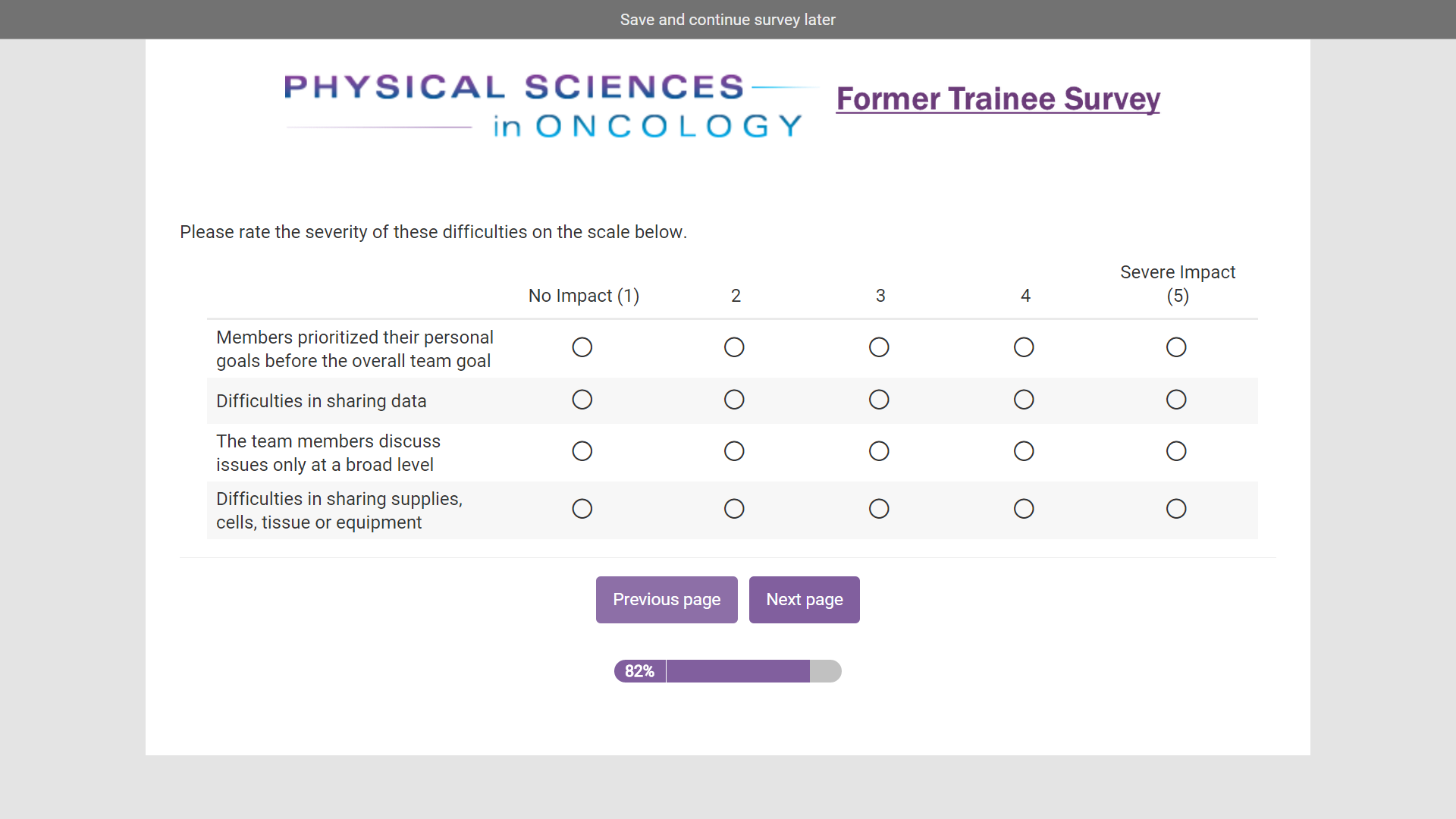Click Save and continue survey later
Viewport: 1456px width, 819px height.
[727, 20]
